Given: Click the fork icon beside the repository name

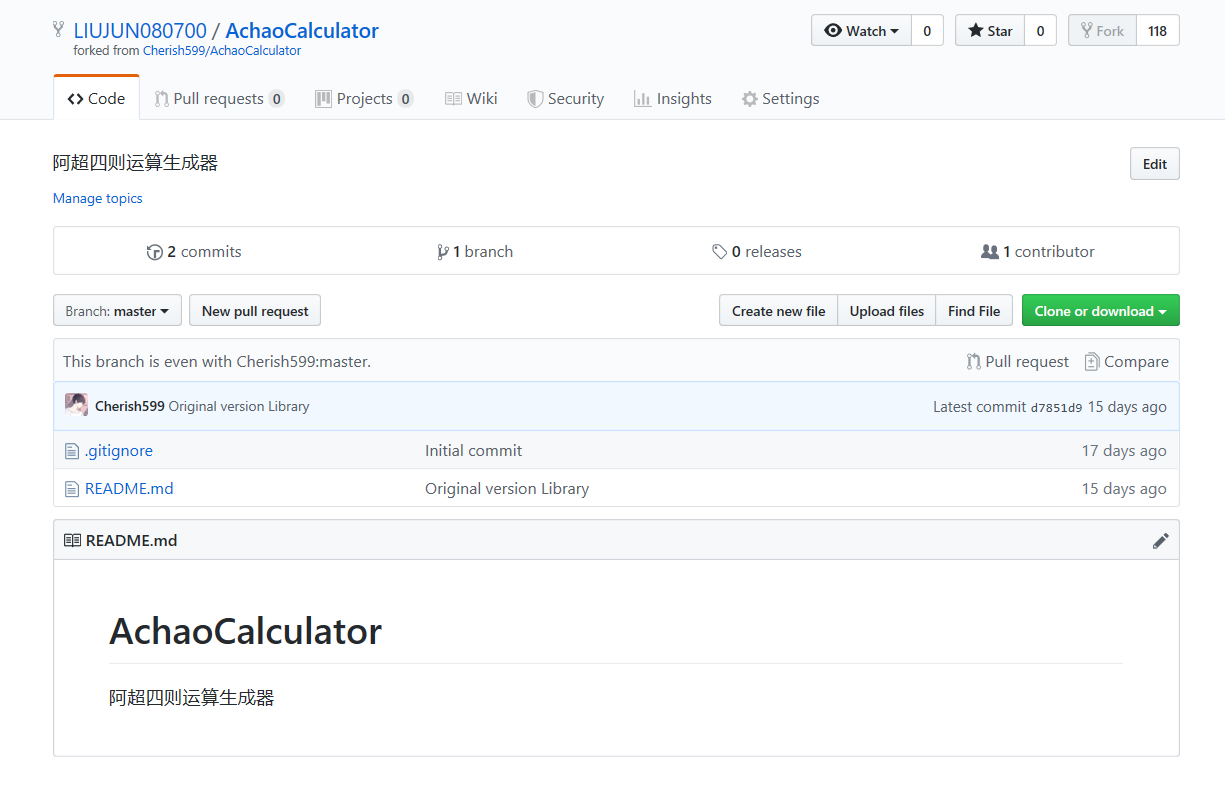Looking at the screenshot, I should pos(59,30).
